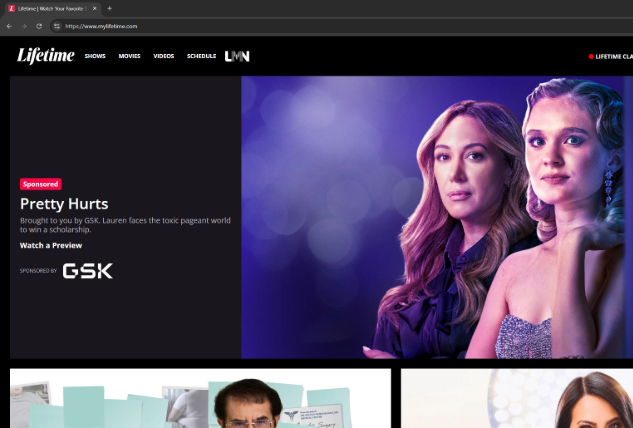
Task: Reload the page with the refresh icon
Action: [x=39, y=26]
